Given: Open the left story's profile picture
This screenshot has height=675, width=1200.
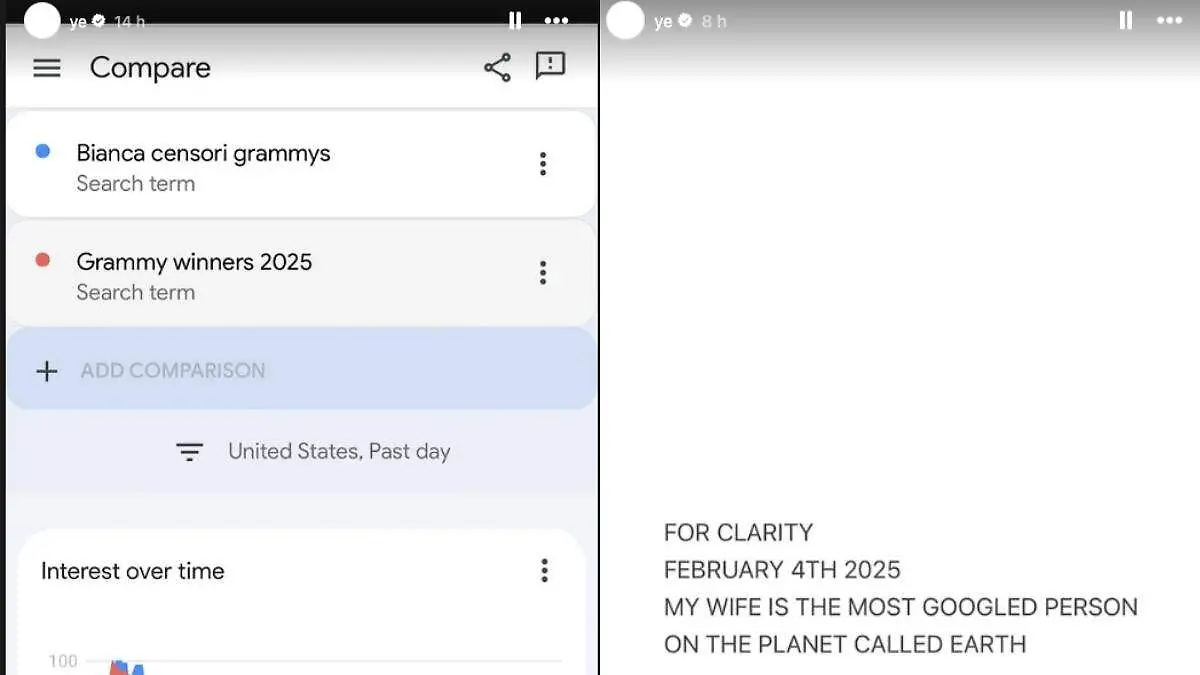Looking at the screenshot, I should point(42,21).
